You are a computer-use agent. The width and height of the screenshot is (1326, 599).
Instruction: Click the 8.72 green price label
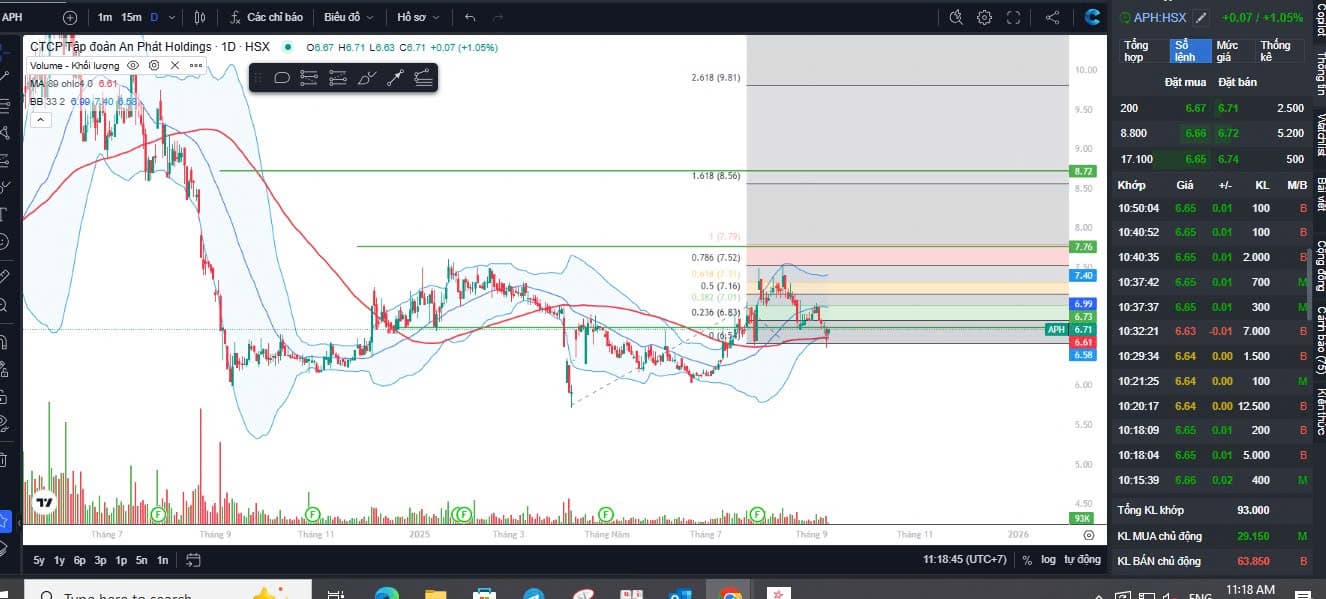point(1083,172)
